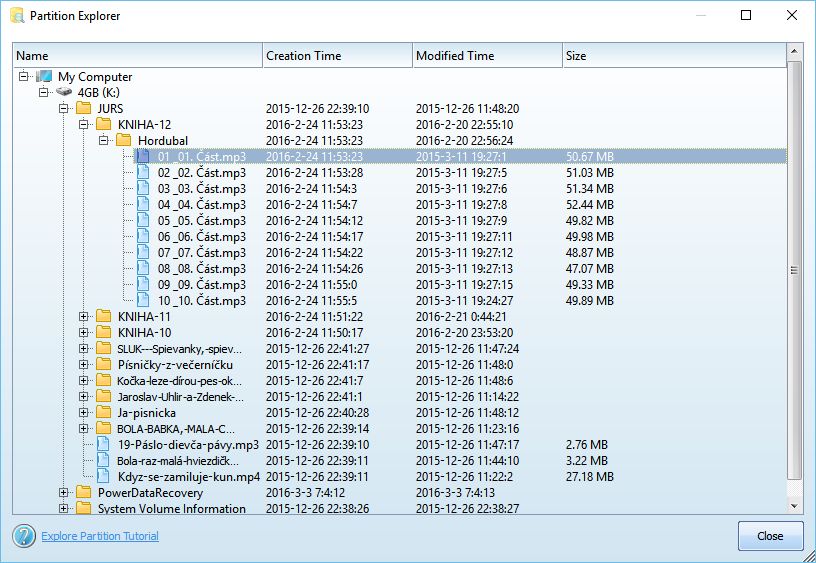Click modified time 2015-12-26 22:38:27

point(467,508)
